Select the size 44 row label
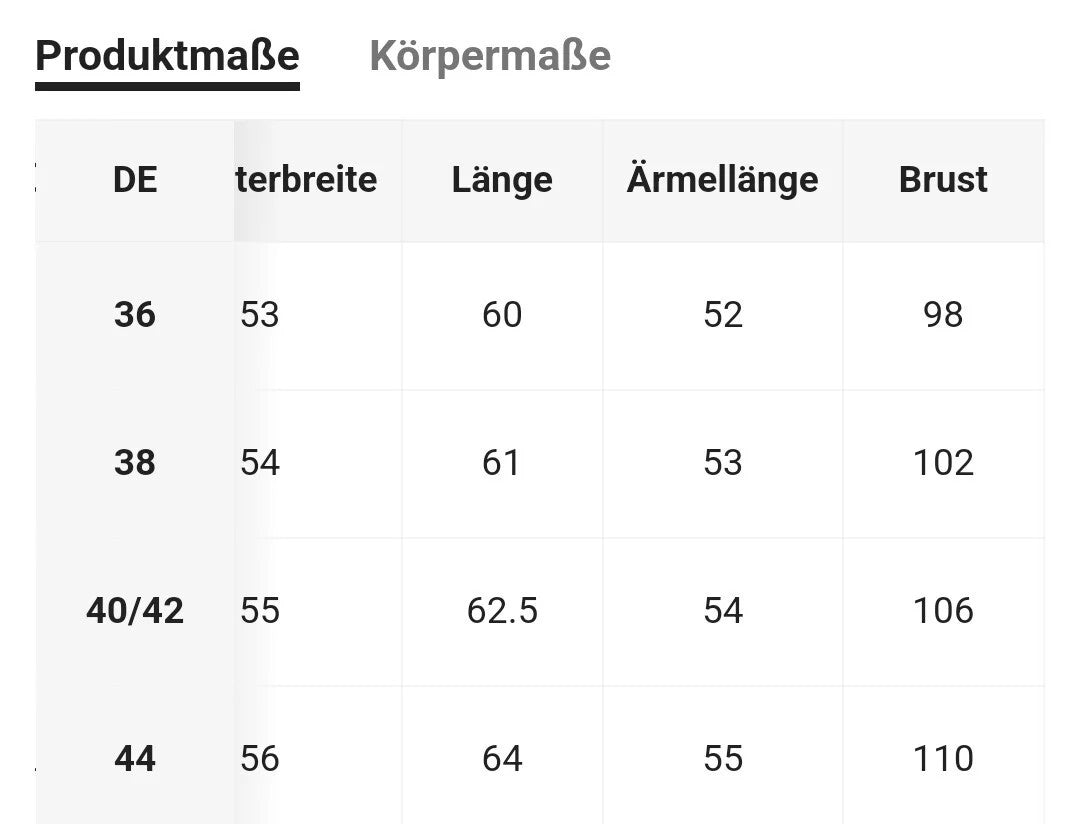Image resolution: width=1079 pixels, height=824 pixels. click(x=135, y=759)
